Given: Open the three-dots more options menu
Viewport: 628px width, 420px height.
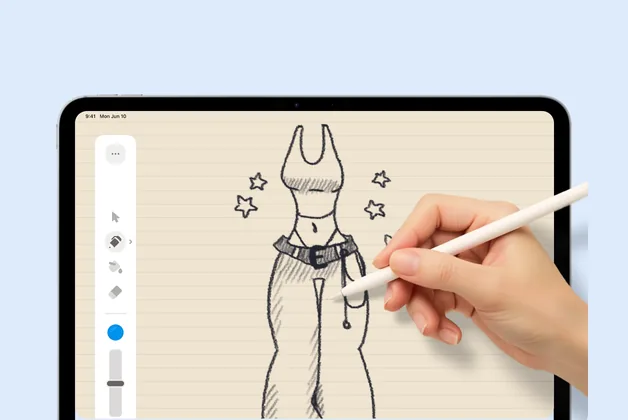Looking at the screenshot, I should click(115, 154).
